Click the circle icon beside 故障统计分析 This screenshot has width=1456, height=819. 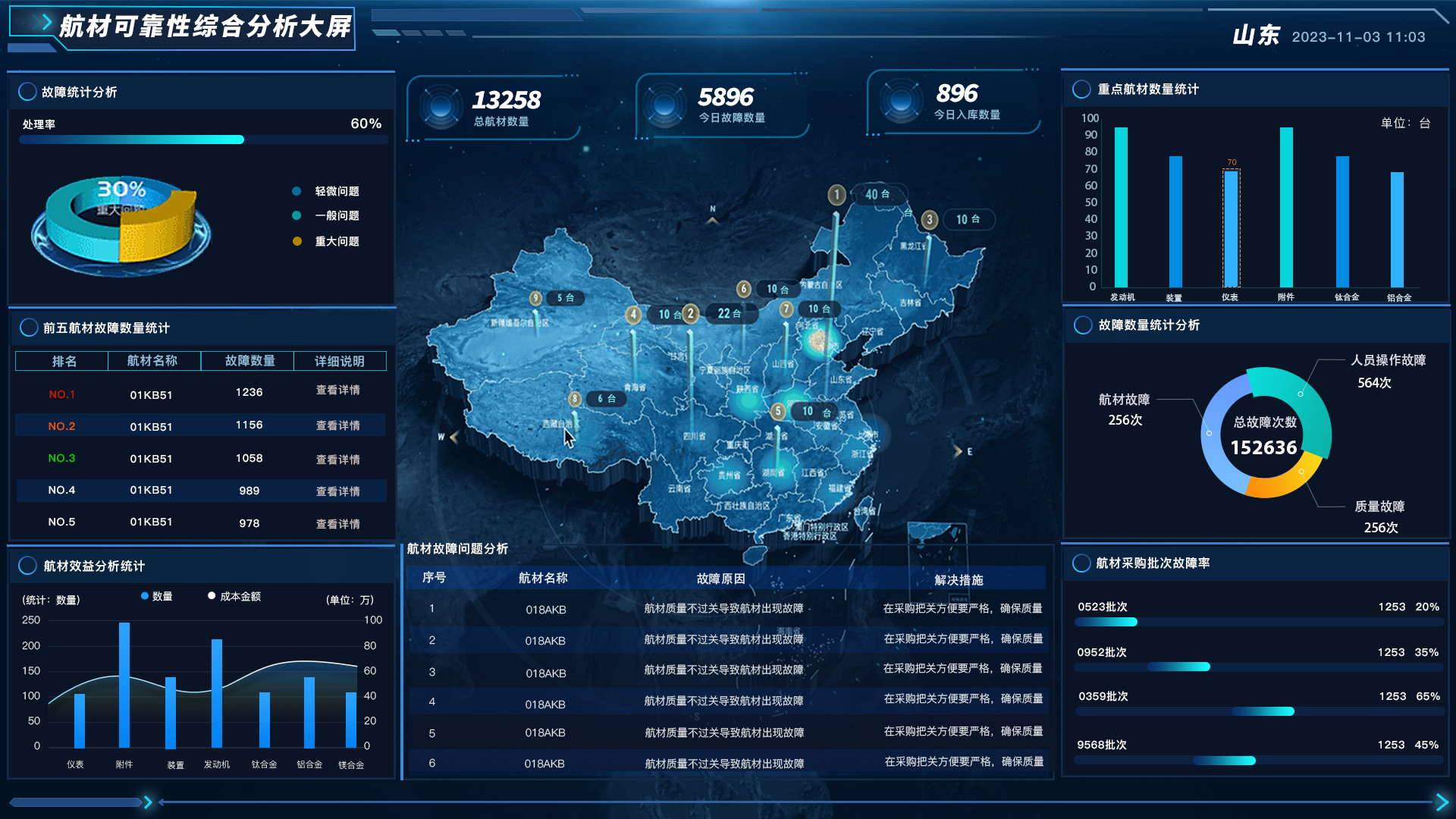tap(27, 92)
